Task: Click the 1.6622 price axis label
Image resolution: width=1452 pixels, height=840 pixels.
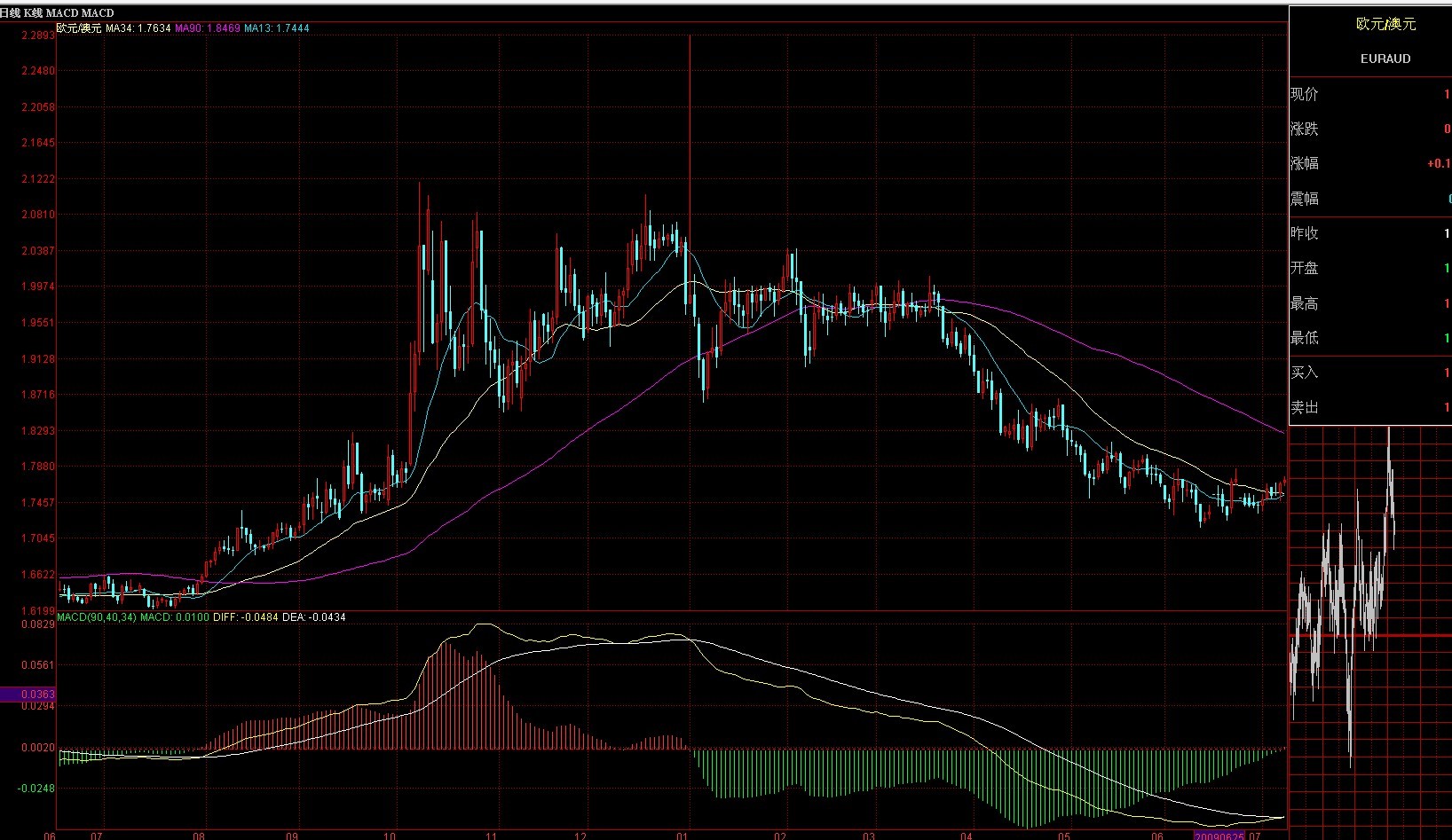Action: [38, 575]
